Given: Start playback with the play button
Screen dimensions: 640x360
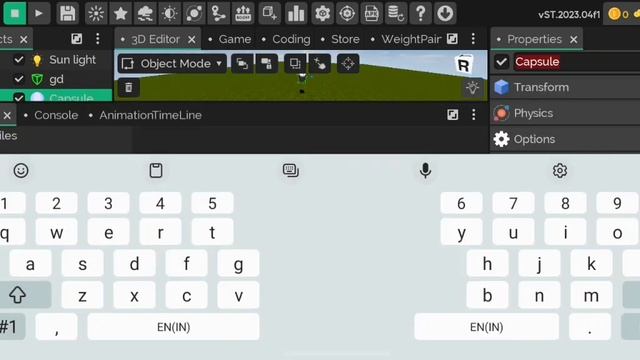Looking at the screenshot, I should coord(39,13).
